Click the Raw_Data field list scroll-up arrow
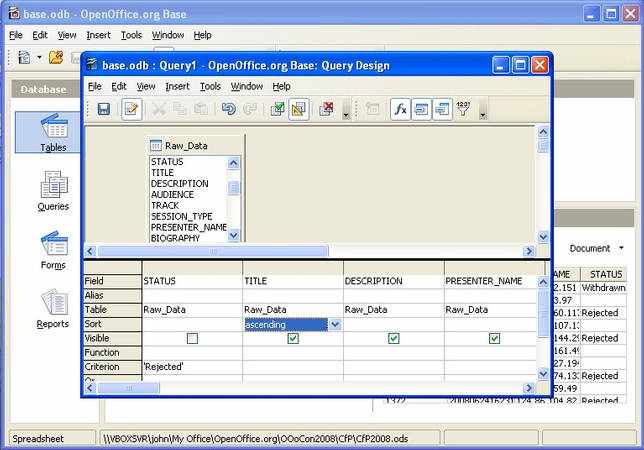The width and height of the screenshot is (644, 450). click(x=234, y=163)
